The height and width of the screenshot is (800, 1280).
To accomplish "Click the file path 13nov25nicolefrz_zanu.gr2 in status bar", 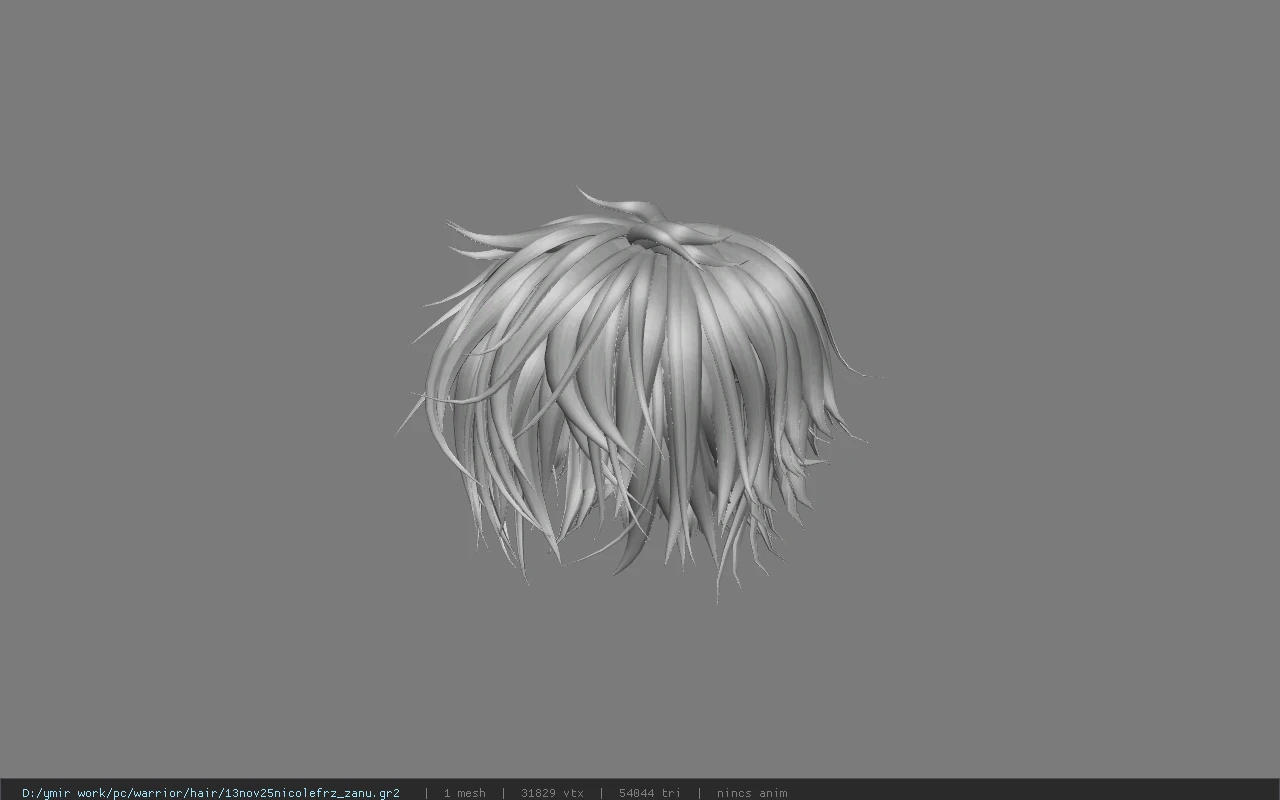I will [x=211, y=793].
